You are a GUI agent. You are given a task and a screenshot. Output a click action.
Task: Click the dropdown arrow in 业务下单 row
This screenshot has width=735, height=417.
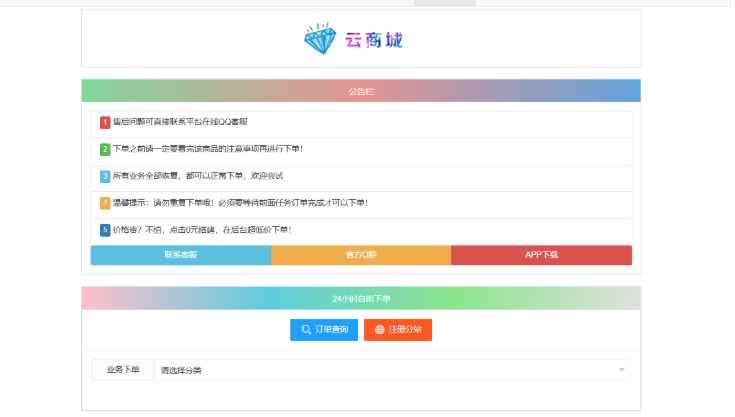[621, 370]
